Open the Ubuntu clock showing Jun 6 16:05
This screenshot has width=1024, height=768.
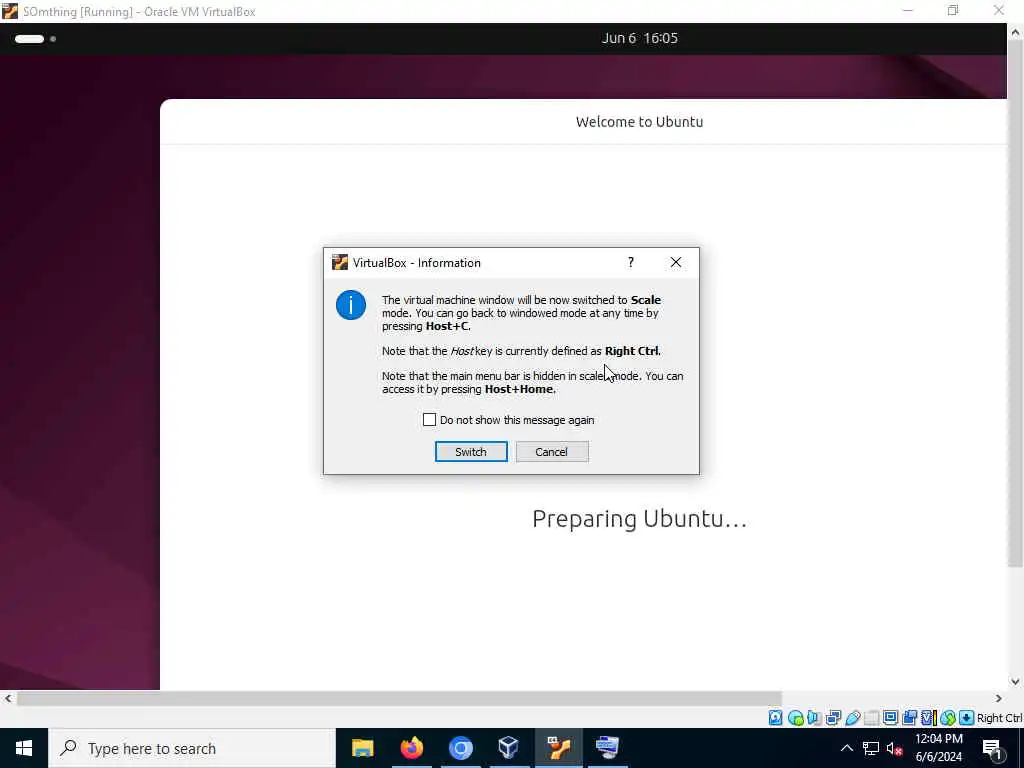pos(639,38)
